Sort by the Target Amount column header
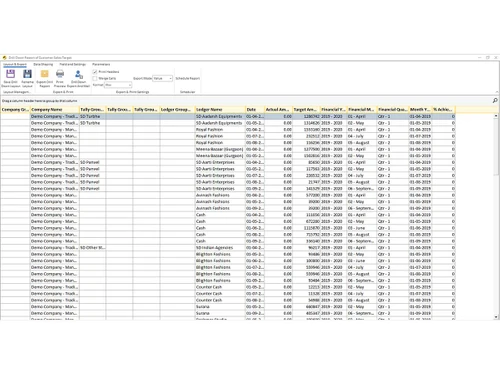The width and height of the screenshot is (500, 375). click(x=306, y=110)
